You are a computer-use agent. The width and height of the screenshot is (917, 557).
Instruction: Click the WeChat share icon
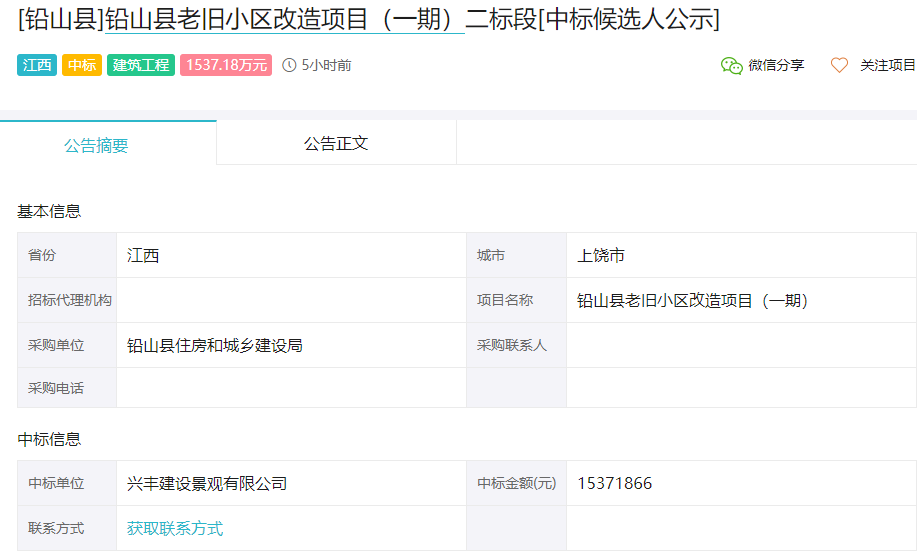(x=731, y=66)
